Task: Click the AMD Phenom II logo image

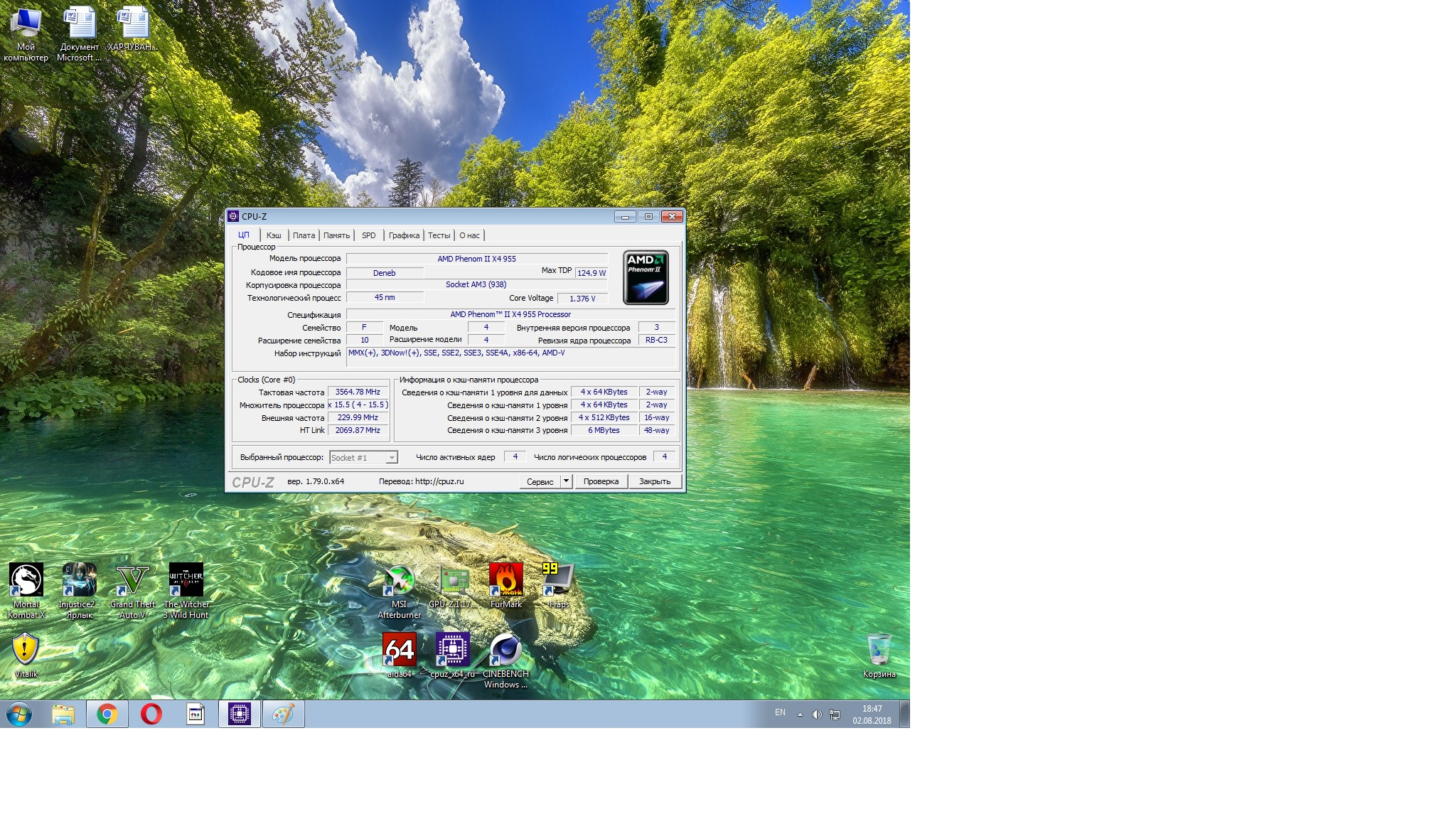Action: [646, 277]
